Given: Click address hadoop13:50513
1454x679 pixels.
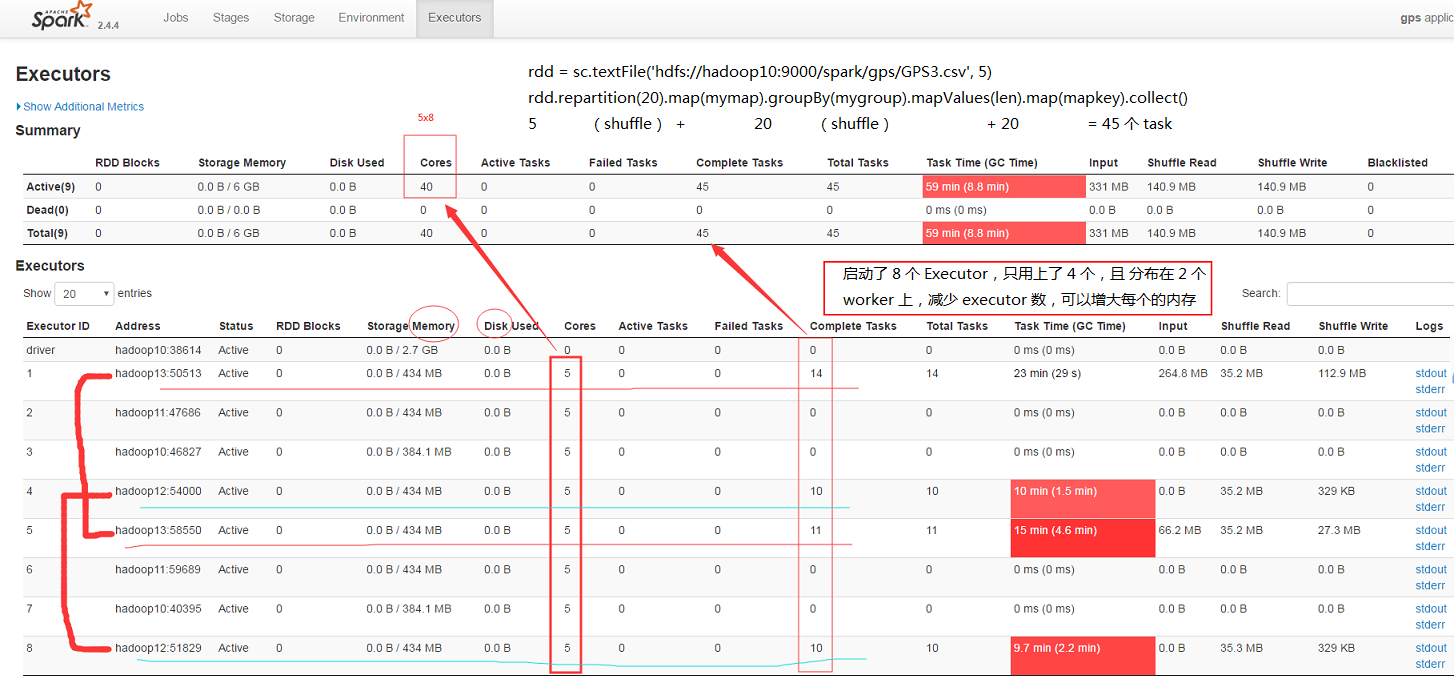Looking at the screenshot, I should tap(158, 373).
